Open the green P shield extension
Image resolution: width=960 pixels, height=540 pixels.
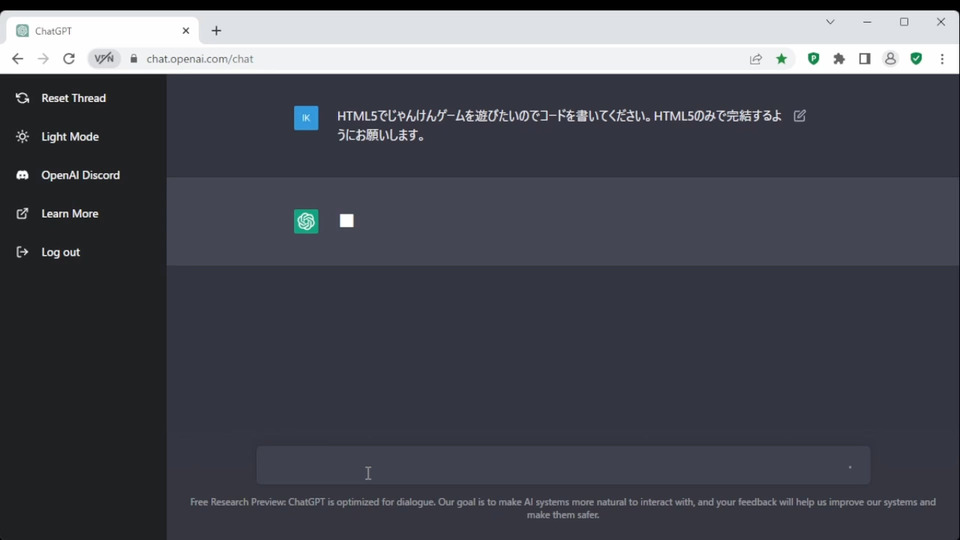click(x=813, y=59)
